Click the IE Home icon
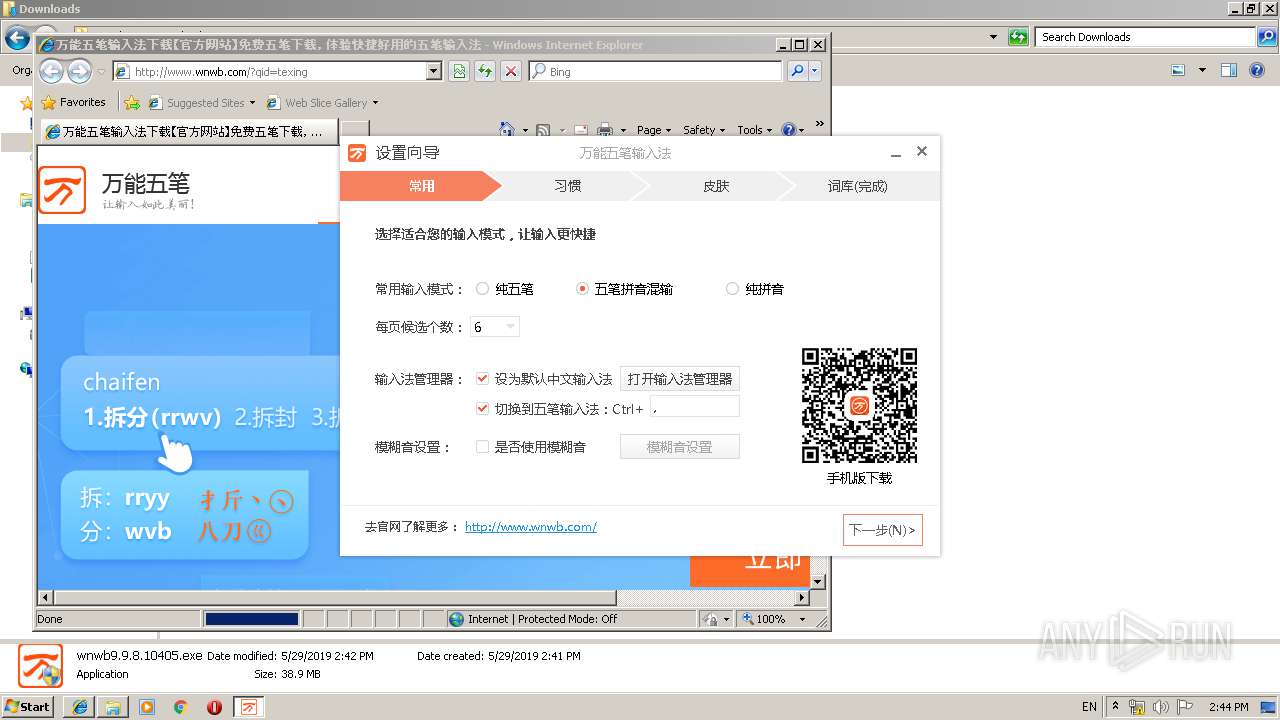The image size is (1280, 720). pyautogui.click(x=507, y=130)
